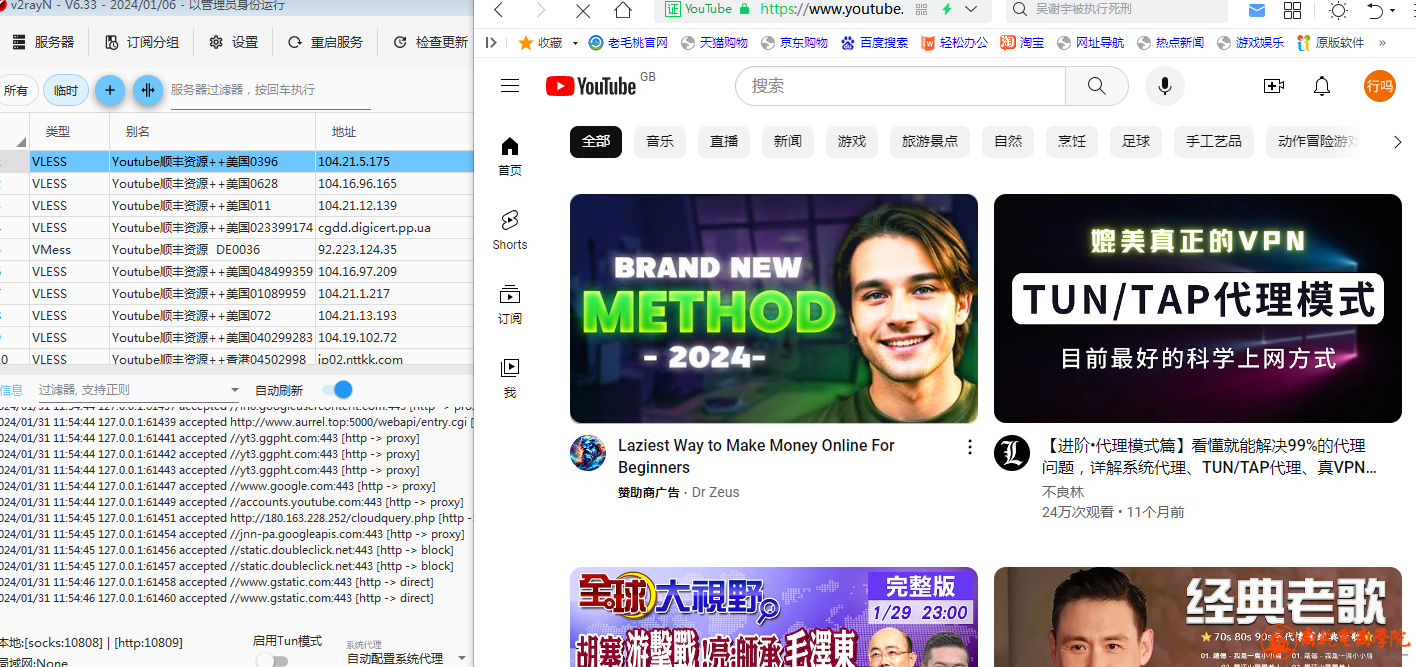Expand the log filter 过滤器 dropdown
1416x667 pixels.
(x=235, y=390)
